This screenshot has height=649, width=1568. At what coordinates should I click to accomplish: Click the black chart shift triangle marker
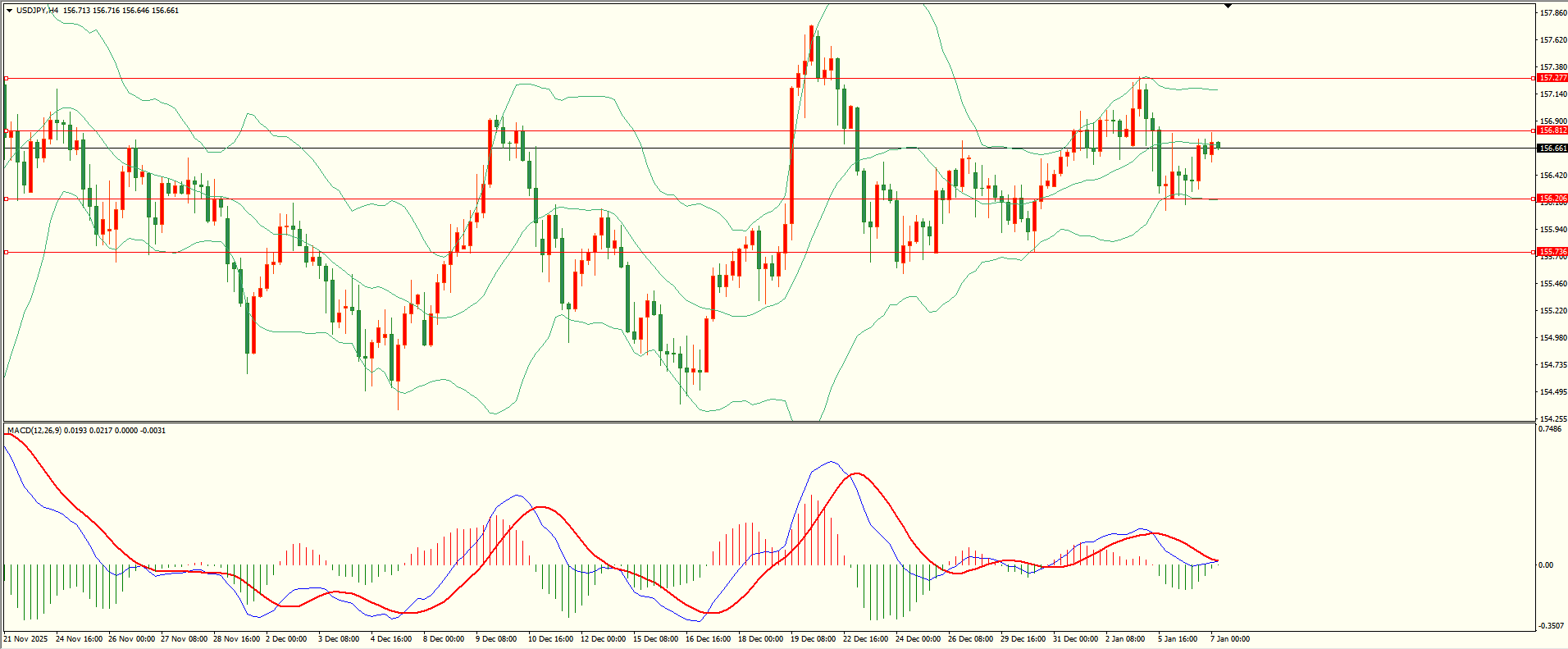tap(1228, 6)
